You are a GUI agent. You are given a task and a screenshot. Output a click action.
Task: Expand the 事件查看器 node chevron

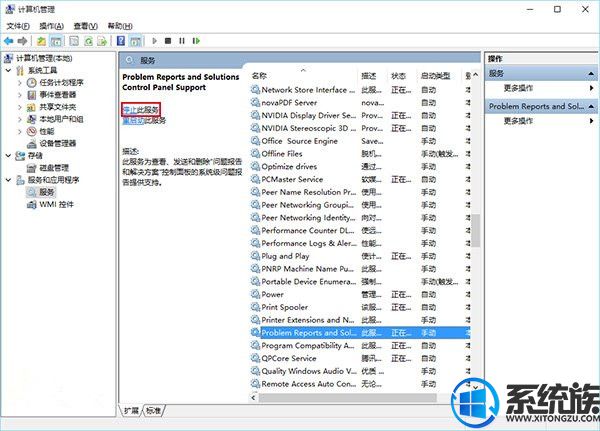point(20,95)
